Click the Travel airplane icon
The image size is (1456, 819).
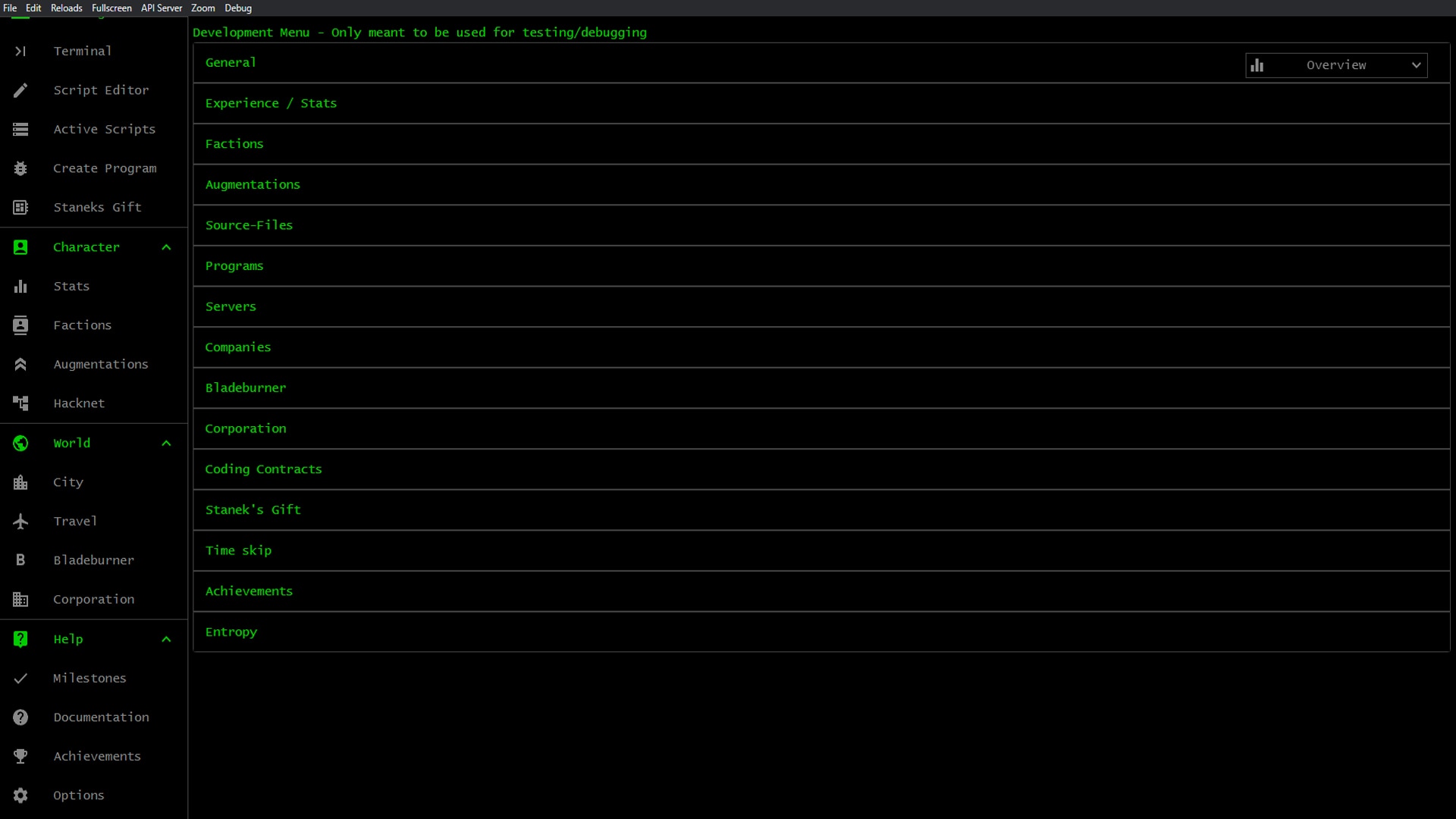tap(20, 521)
